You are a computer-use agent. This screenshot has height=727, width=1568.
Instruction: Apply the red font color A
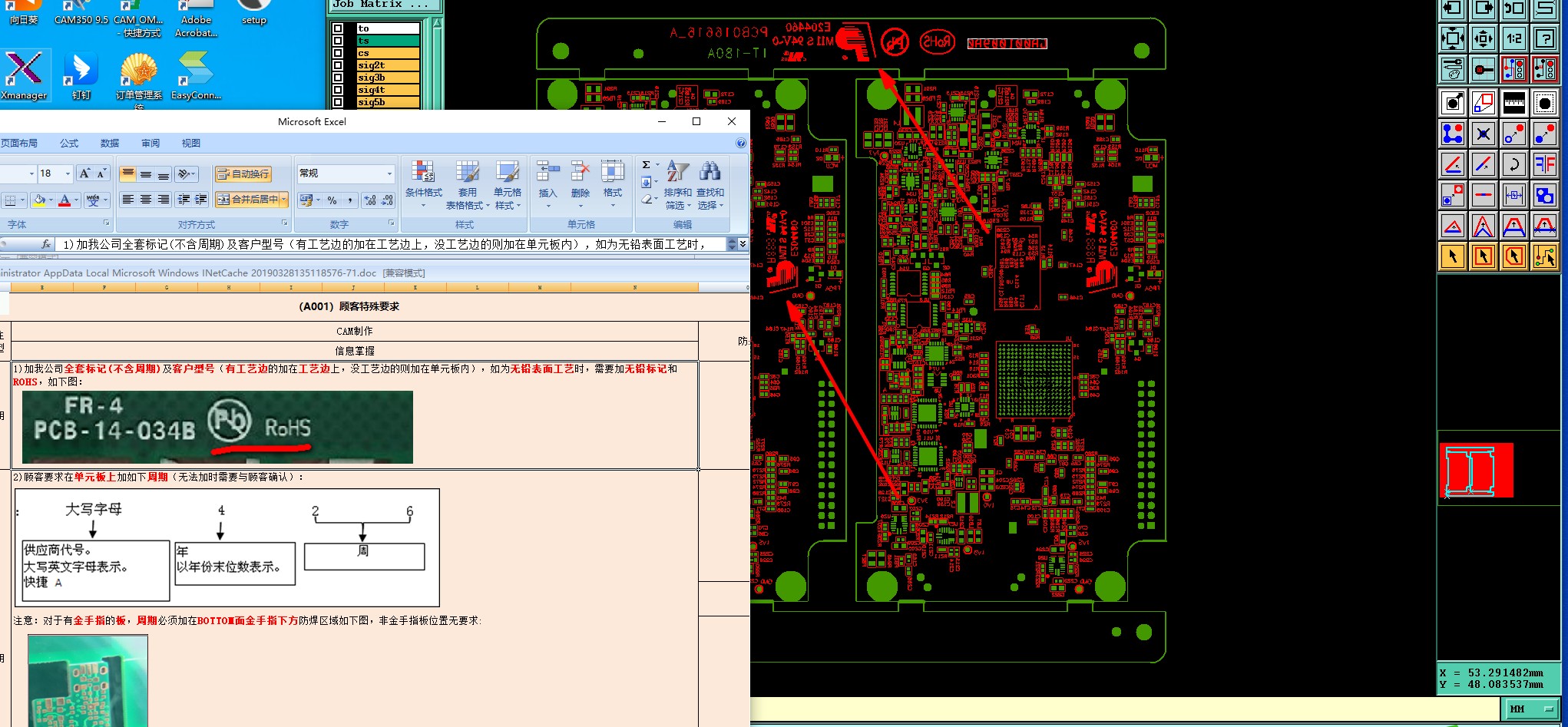click(x=65, y=200)
